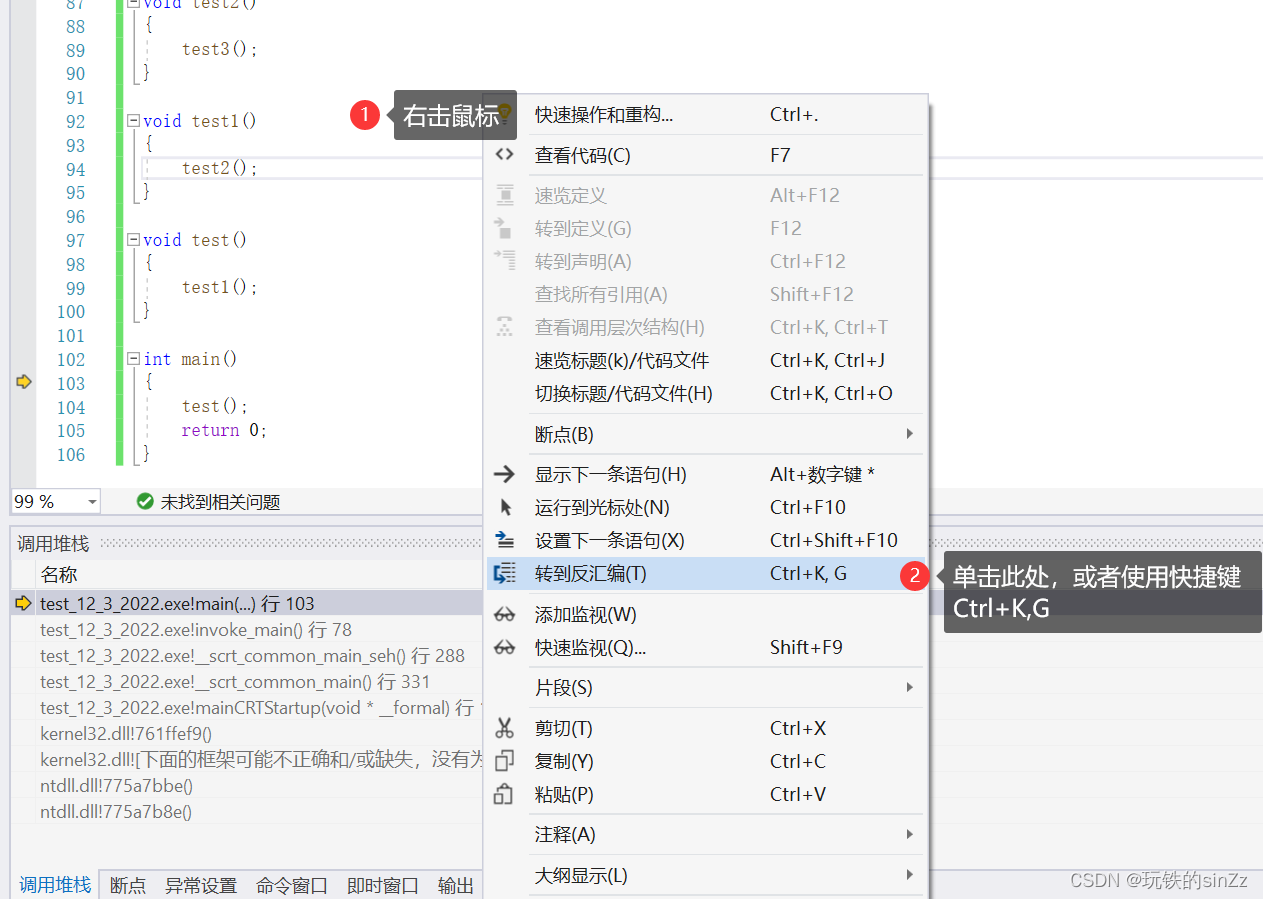
Task: Select 设置下一条语句(X) menu entry
Action: tap(706, 540)
